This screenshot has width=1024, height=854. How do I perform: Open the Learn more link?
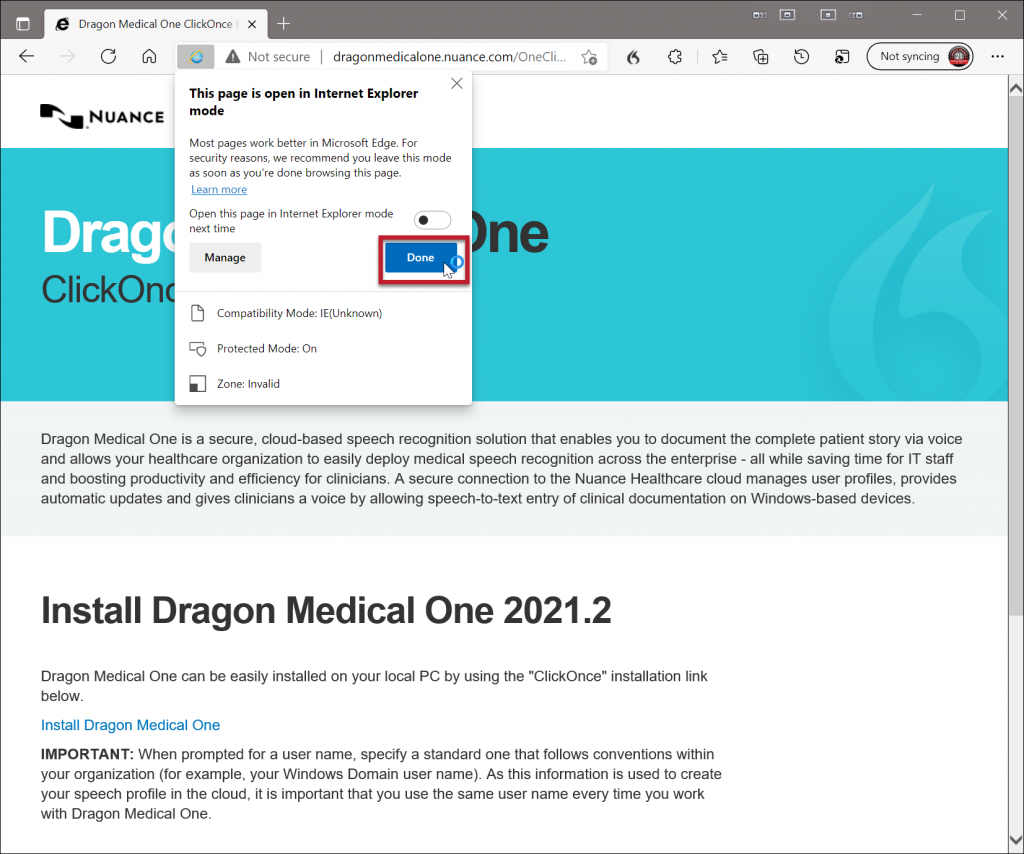219,189
